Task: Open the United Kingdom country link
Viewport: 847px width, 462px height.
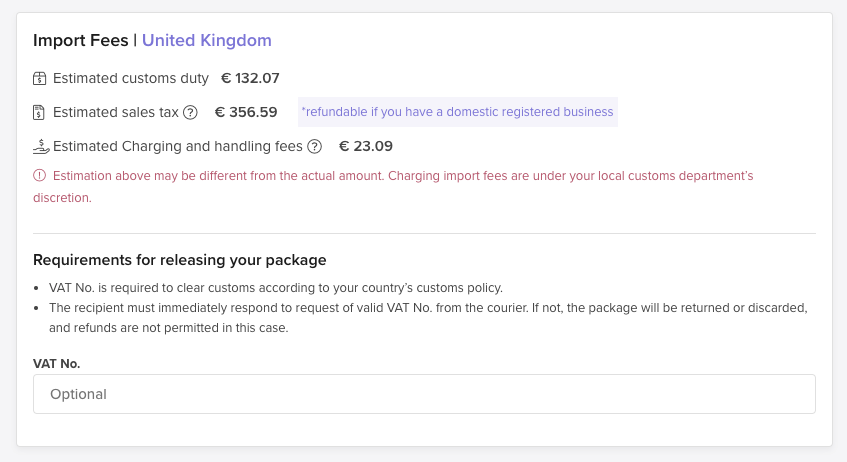Action: click(207, 41)
